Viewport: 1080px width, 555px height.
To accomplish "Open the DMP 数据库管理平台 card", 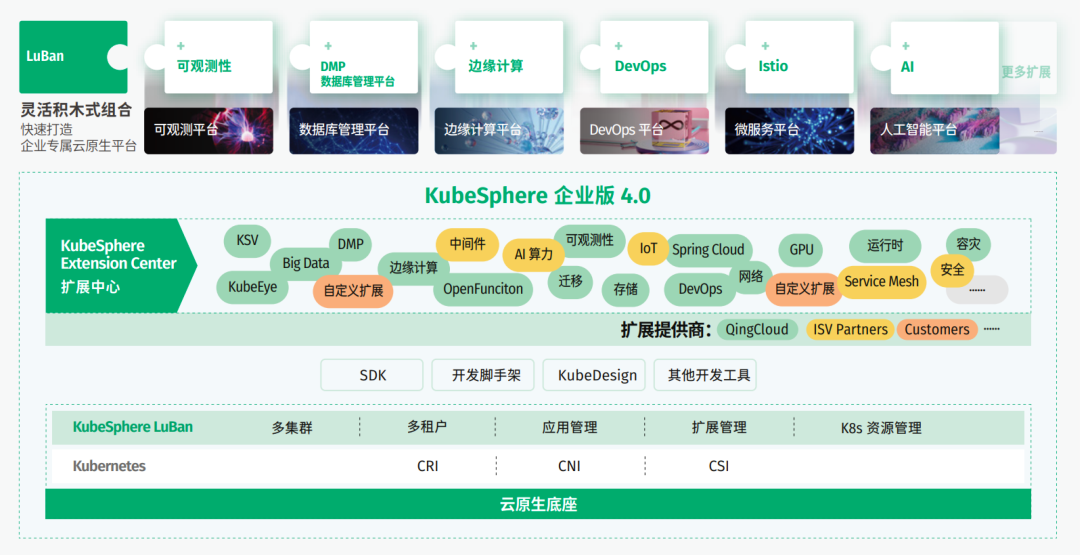I will tap(364, 57).
